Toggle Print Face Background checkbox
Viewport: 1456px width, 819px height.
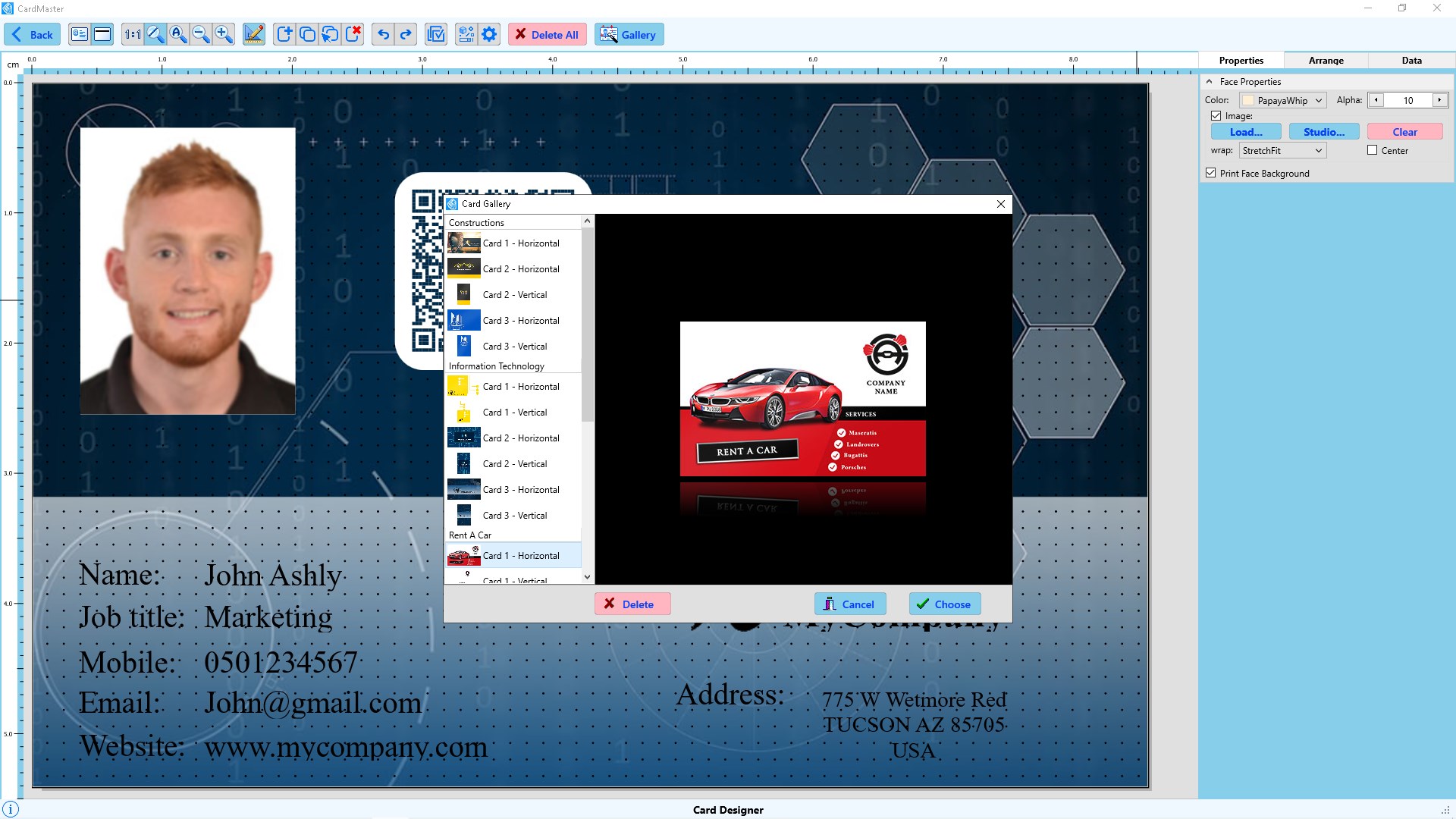[1211, 173]
